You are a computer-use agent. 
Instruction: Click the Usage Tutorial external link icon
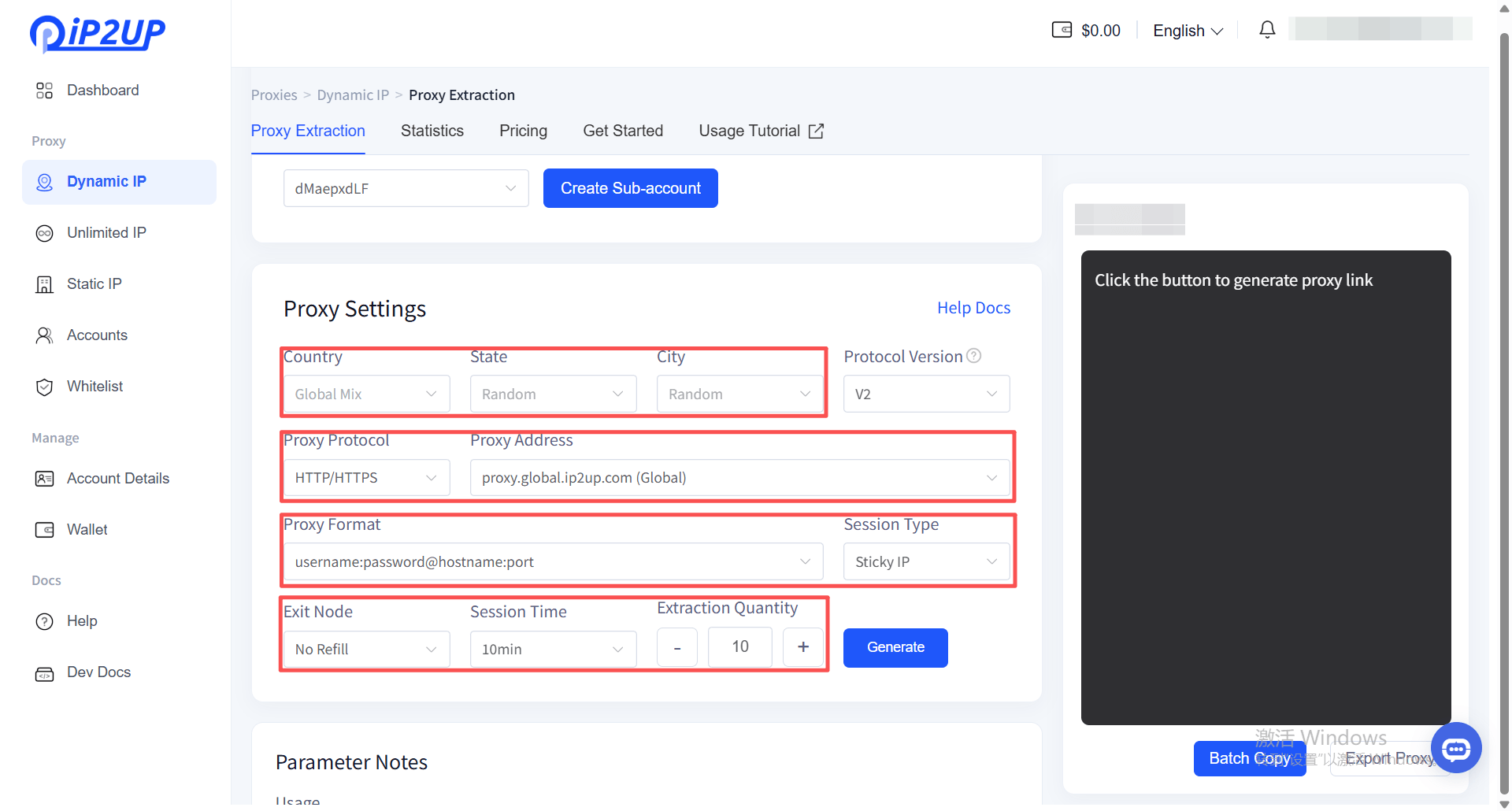coord(816,131)
